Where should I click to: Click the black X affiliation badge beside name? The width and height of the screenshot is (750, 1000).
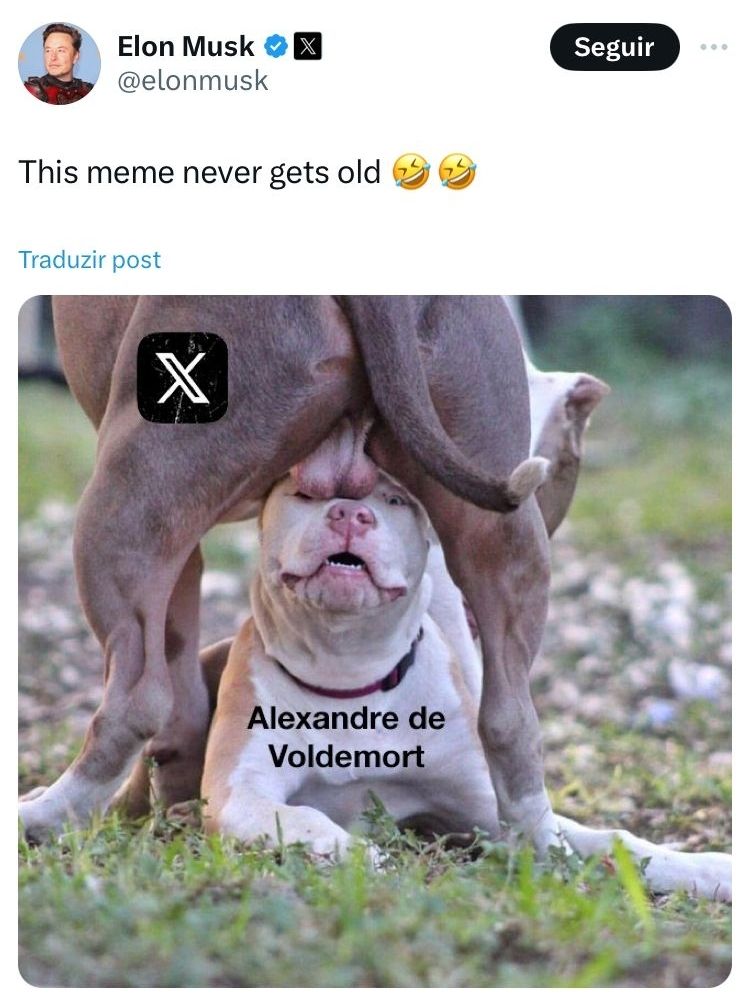click(307, 47)
